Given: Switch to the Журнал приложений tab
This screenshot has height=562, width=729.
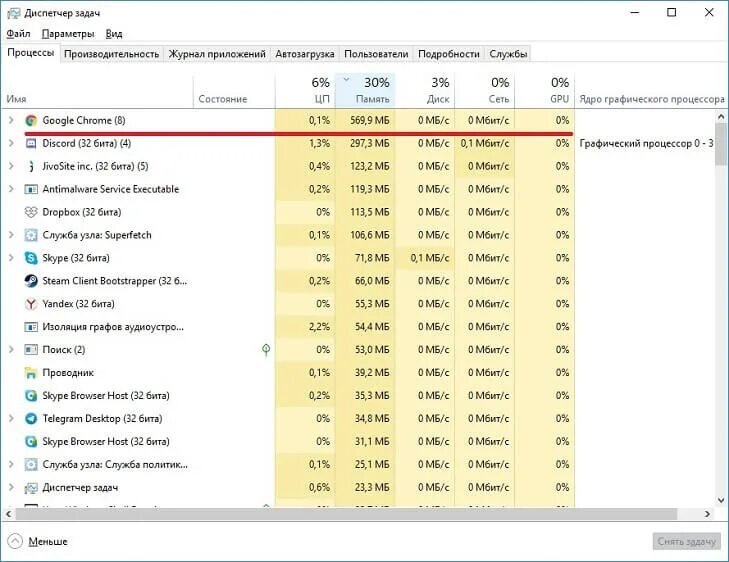Looking at the screenshot, I should click(217, 54).
